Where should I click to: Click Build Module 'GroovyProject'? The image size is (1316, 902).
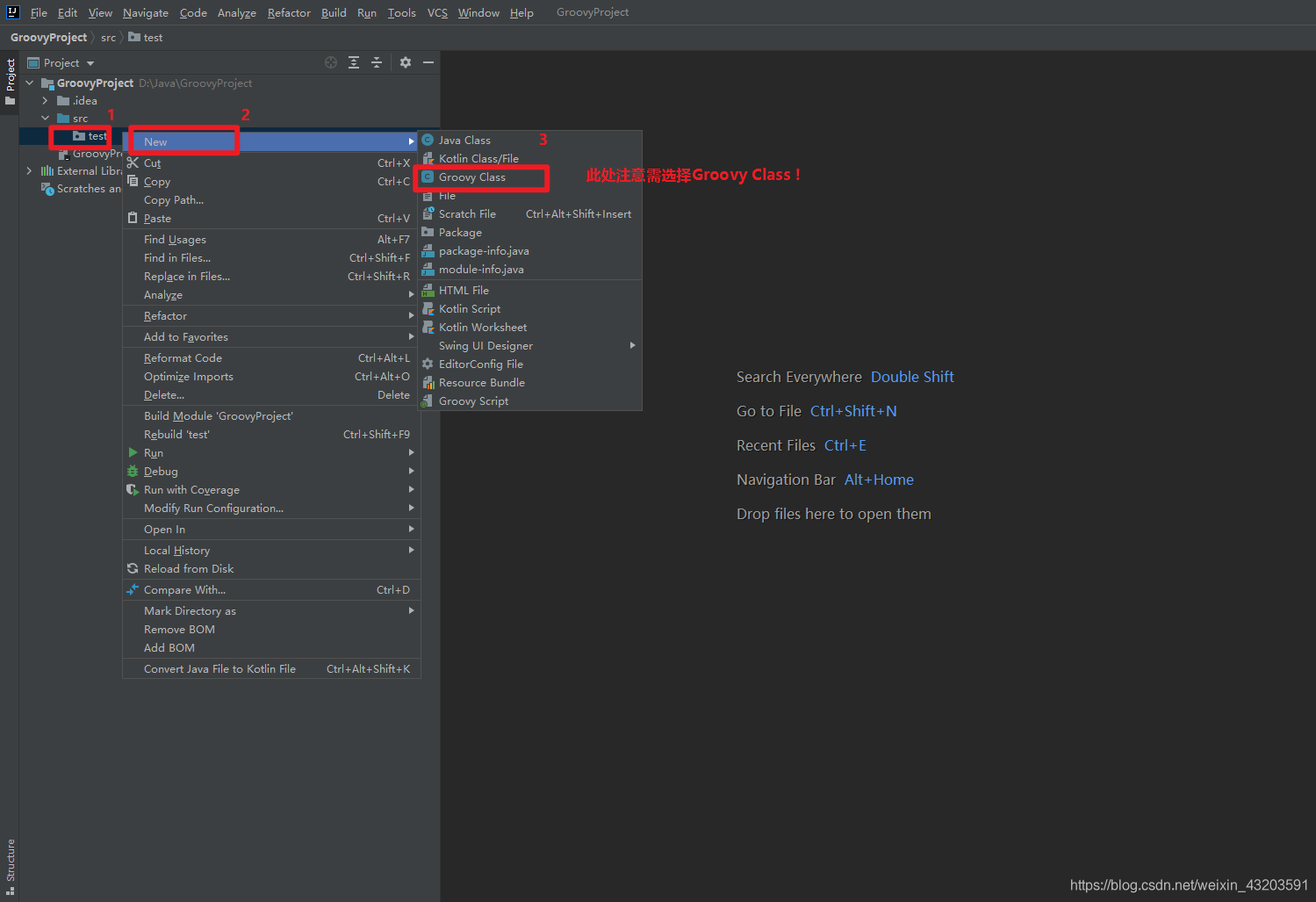tap(271, 415)
